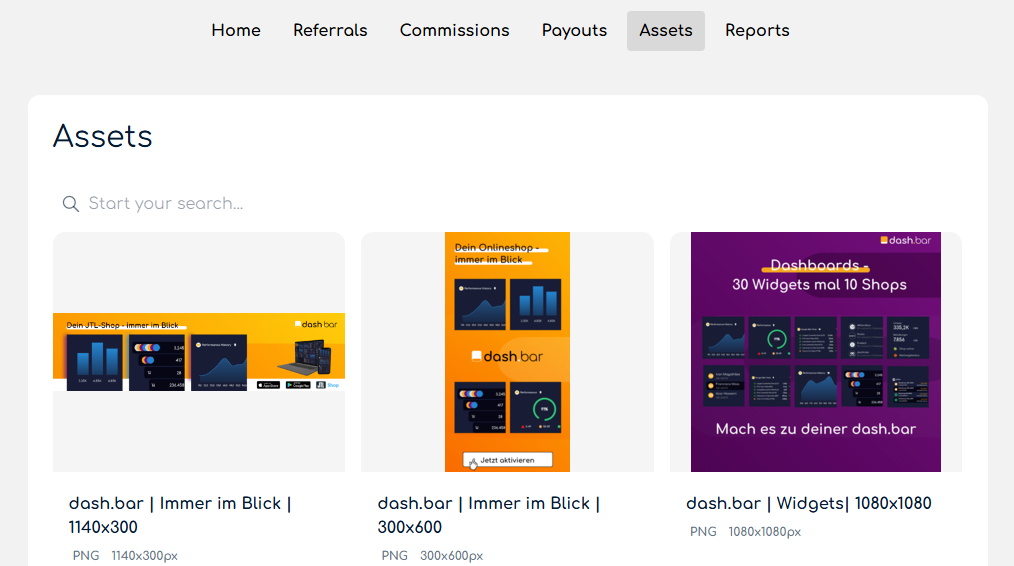Click the PNG label of the Widgets asset
Screen dimensions: 1014x566
[703, 532]
